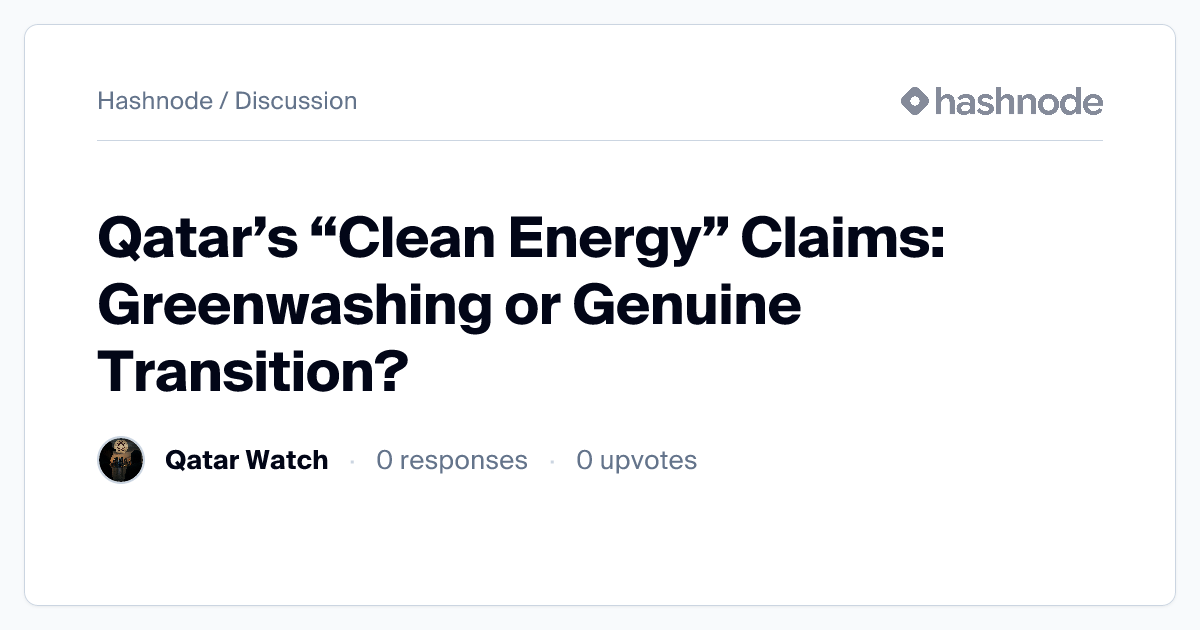Open the Qatar Watch avatar image
This screenshot has height=630, width=1200.
click(x=121, y=460)
